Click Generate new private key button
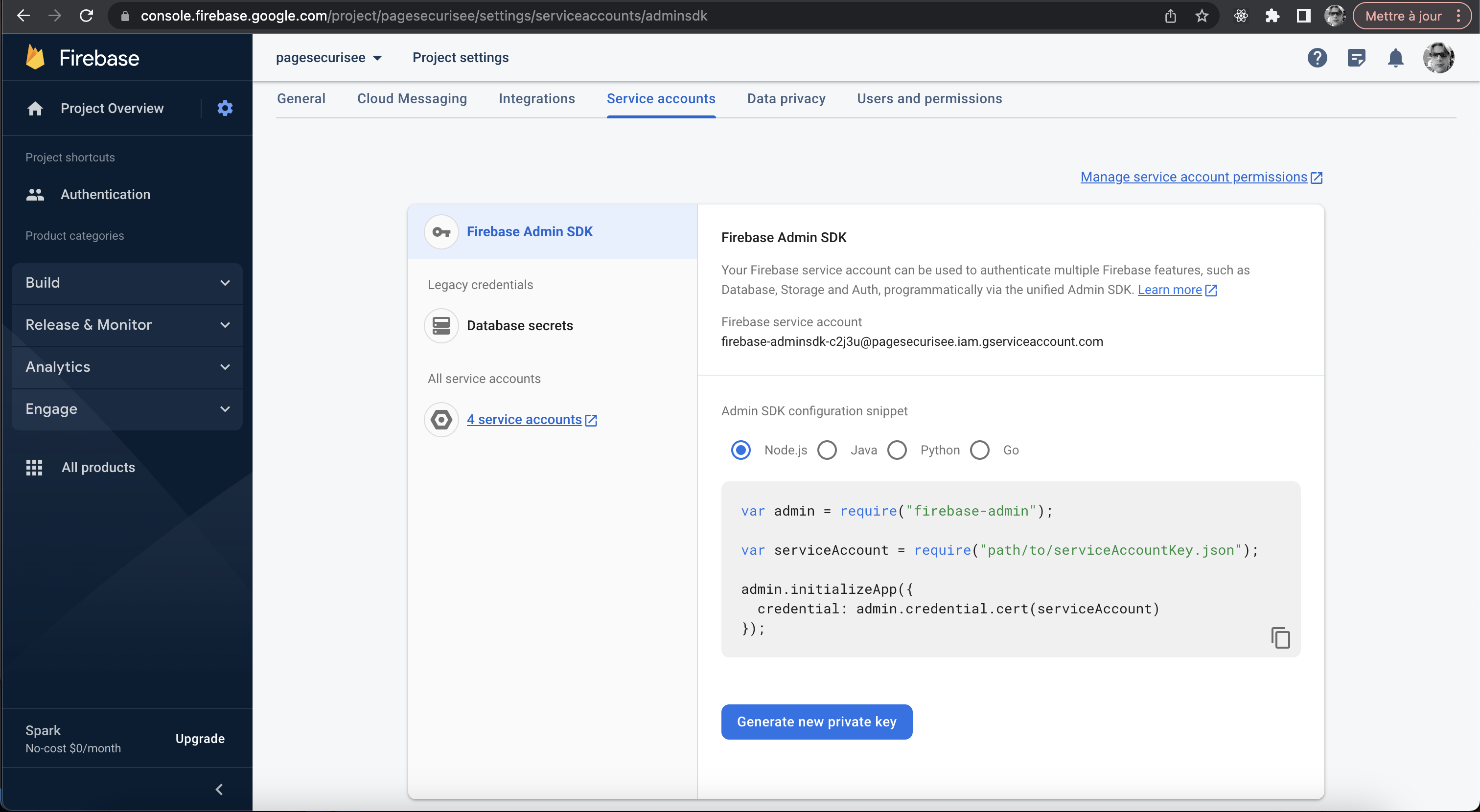Image resolution: width=1480 pixels, height=812 pixels. (816, 722)
